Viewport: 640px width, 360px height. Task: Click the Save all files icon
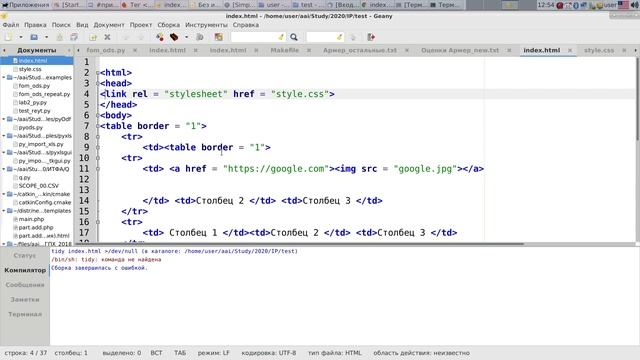(74, 37)
